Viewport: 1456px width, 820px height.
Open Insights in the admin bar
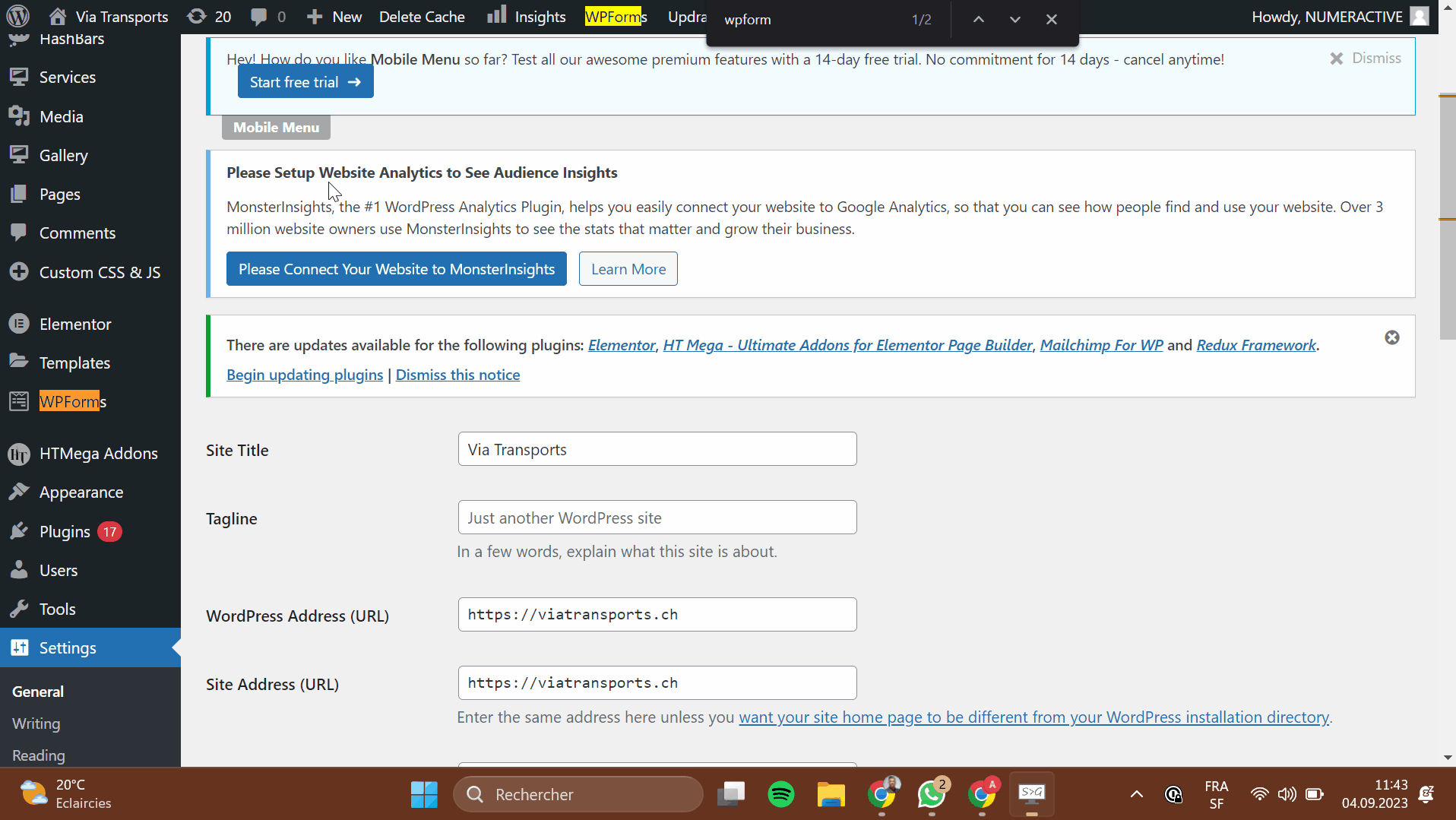(527, 17)
